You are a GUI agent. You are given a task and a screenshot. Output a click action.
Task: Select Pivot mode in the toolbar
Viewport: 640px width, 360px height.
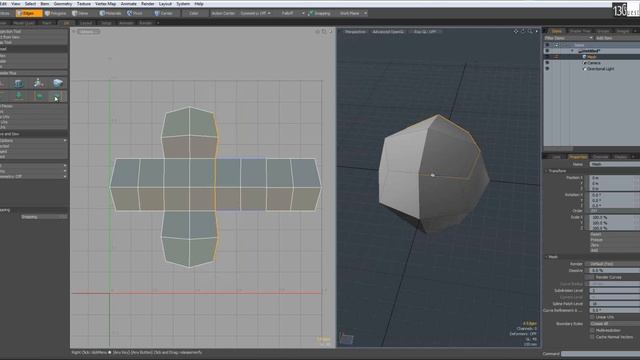(135, 13)
